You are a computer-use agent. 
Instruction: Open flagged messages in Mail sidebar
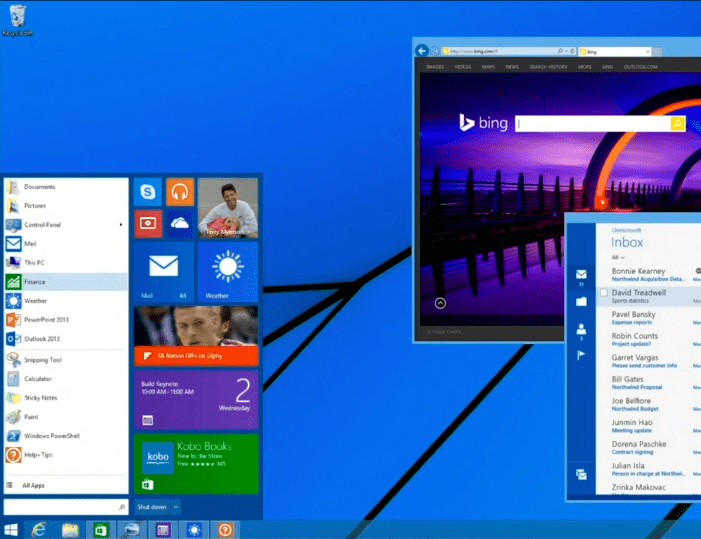click(581, 355)
